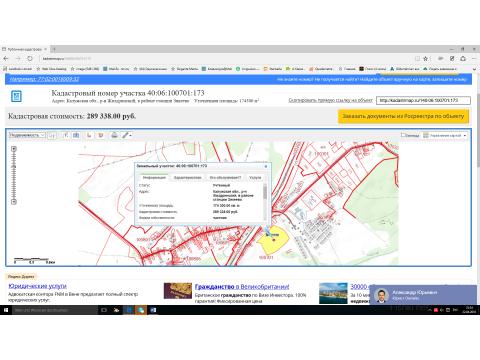
Task: Click the yellow order documents from Росреестр button
Action: (403, 116)
